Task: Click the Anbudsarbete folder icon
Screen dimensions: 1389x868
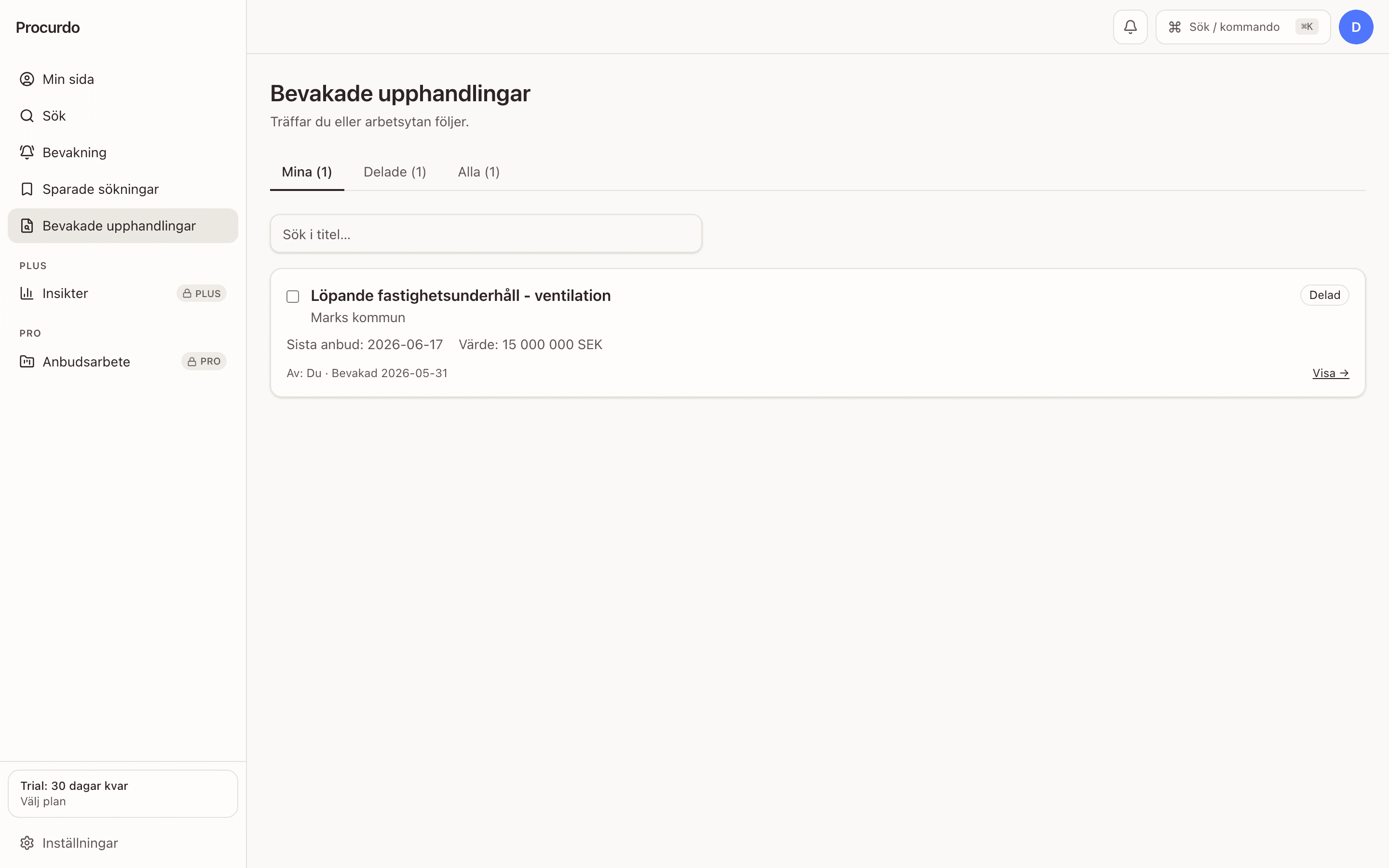Action: (x=27, y=362)
